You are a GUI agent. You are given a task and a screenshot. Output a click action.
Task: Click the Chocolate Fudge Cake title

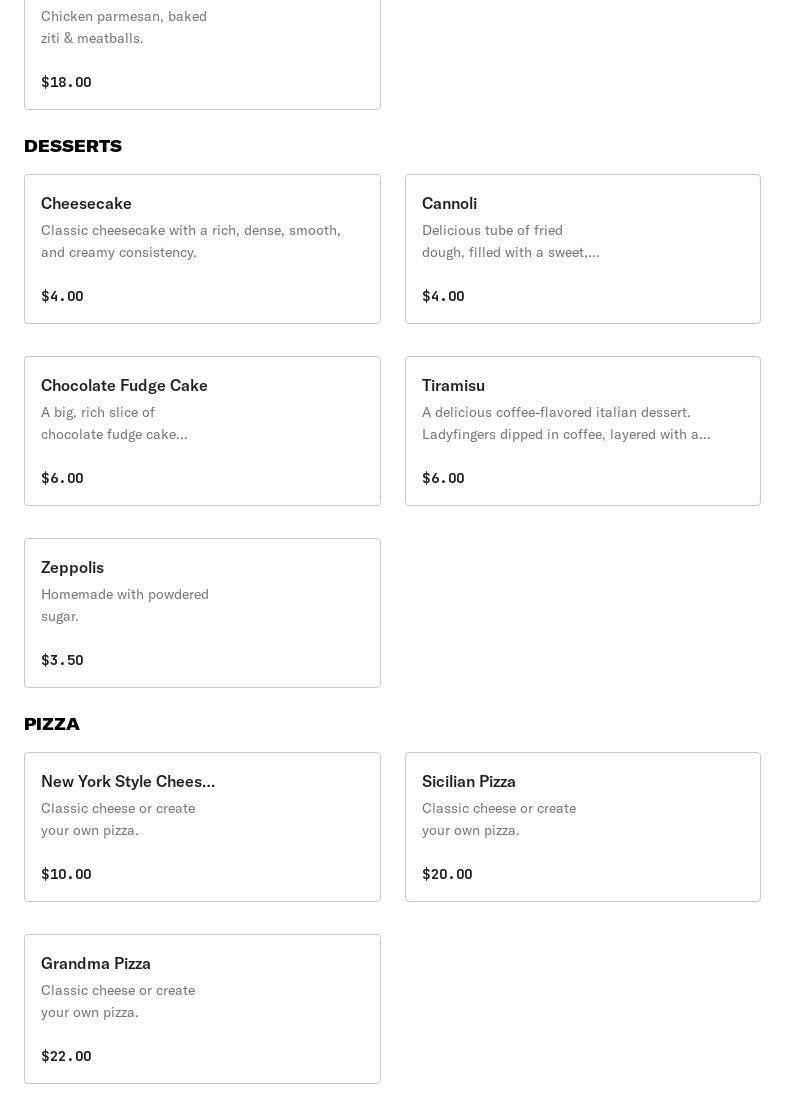point(124,386)
